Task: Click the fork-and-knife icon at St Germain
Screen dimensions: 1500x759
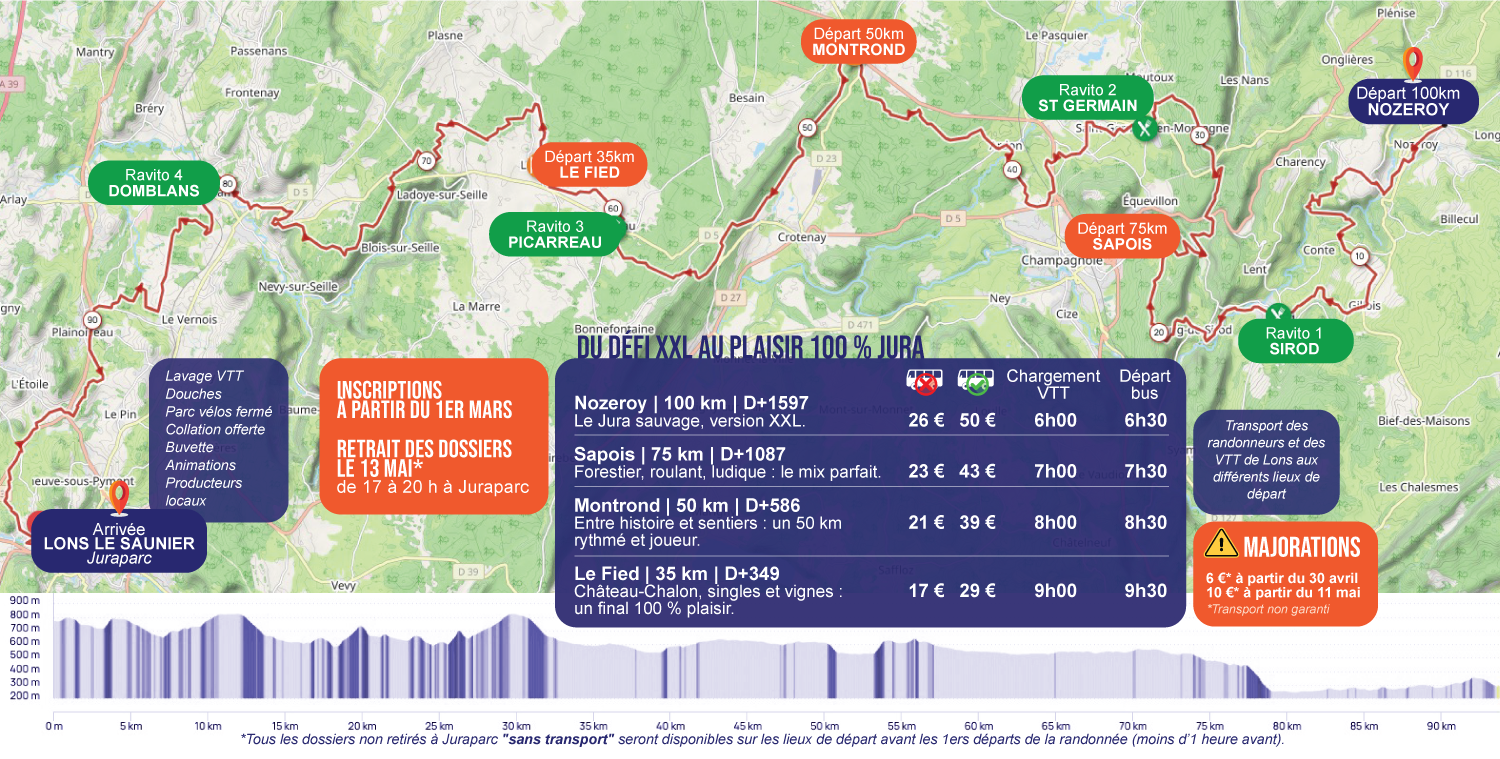Action: [x=1145, y=130]
